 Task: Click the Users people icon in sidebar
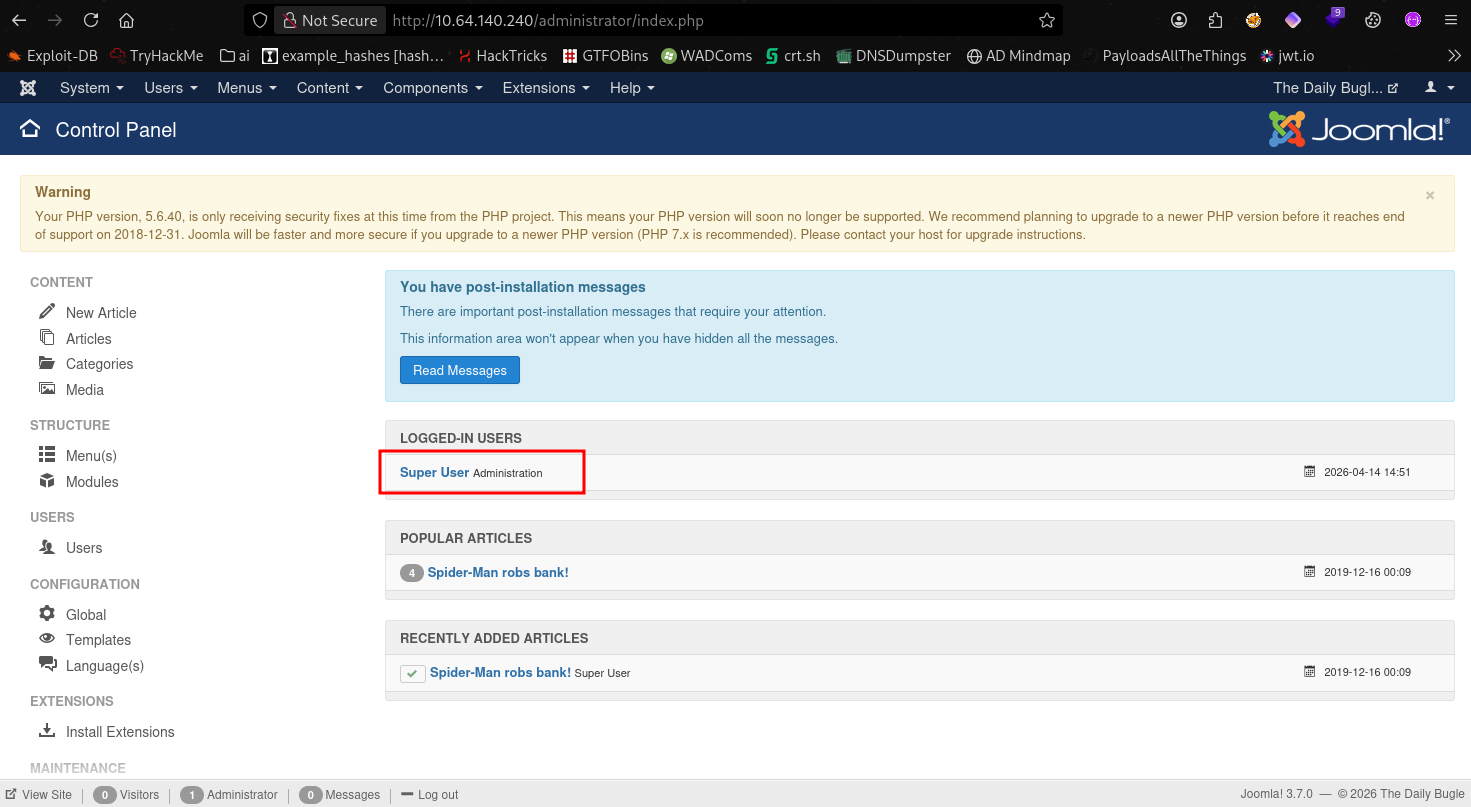point(47,547)
